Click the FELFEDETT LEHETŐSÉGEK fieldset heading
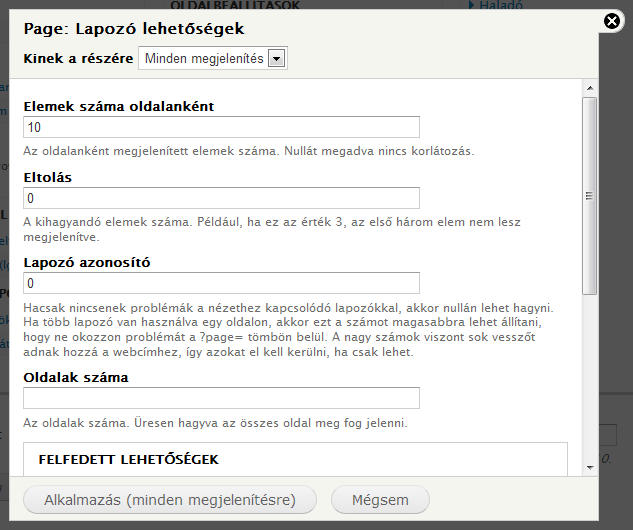633x530 pixels. click(128, 459)
